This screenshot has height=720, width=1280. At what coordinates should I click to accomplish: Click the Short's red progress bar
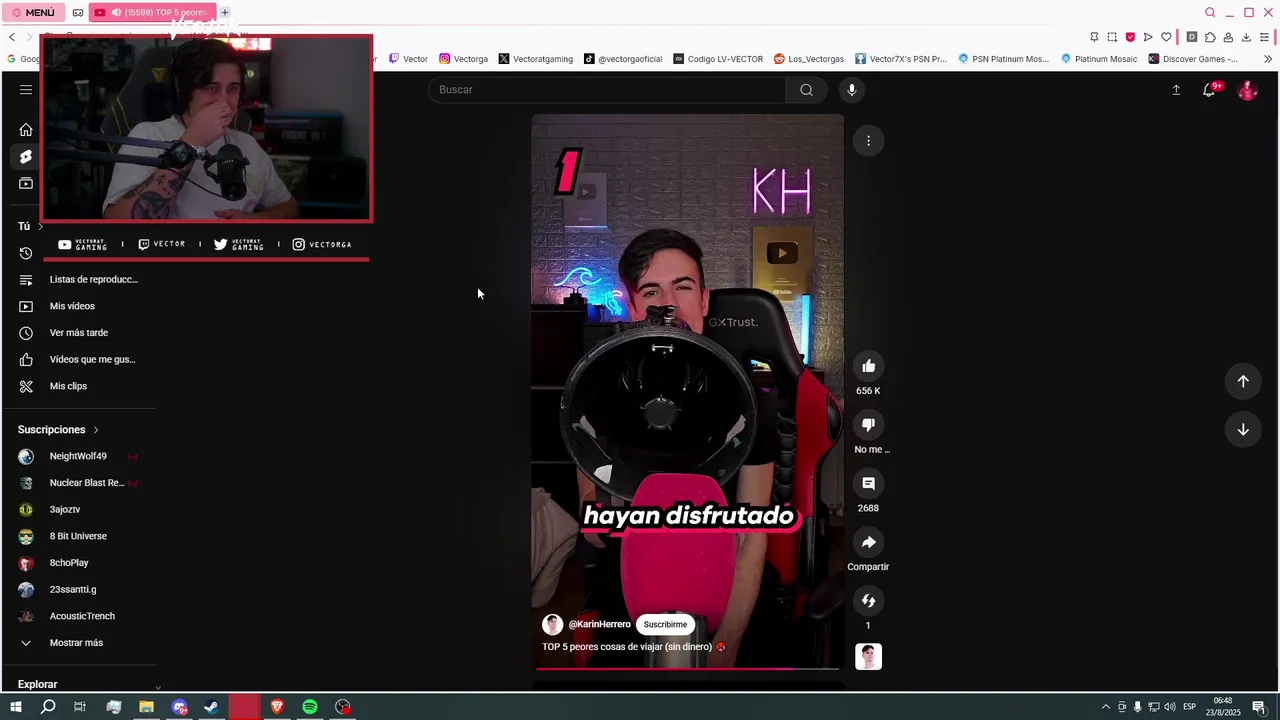click(687, 668)
